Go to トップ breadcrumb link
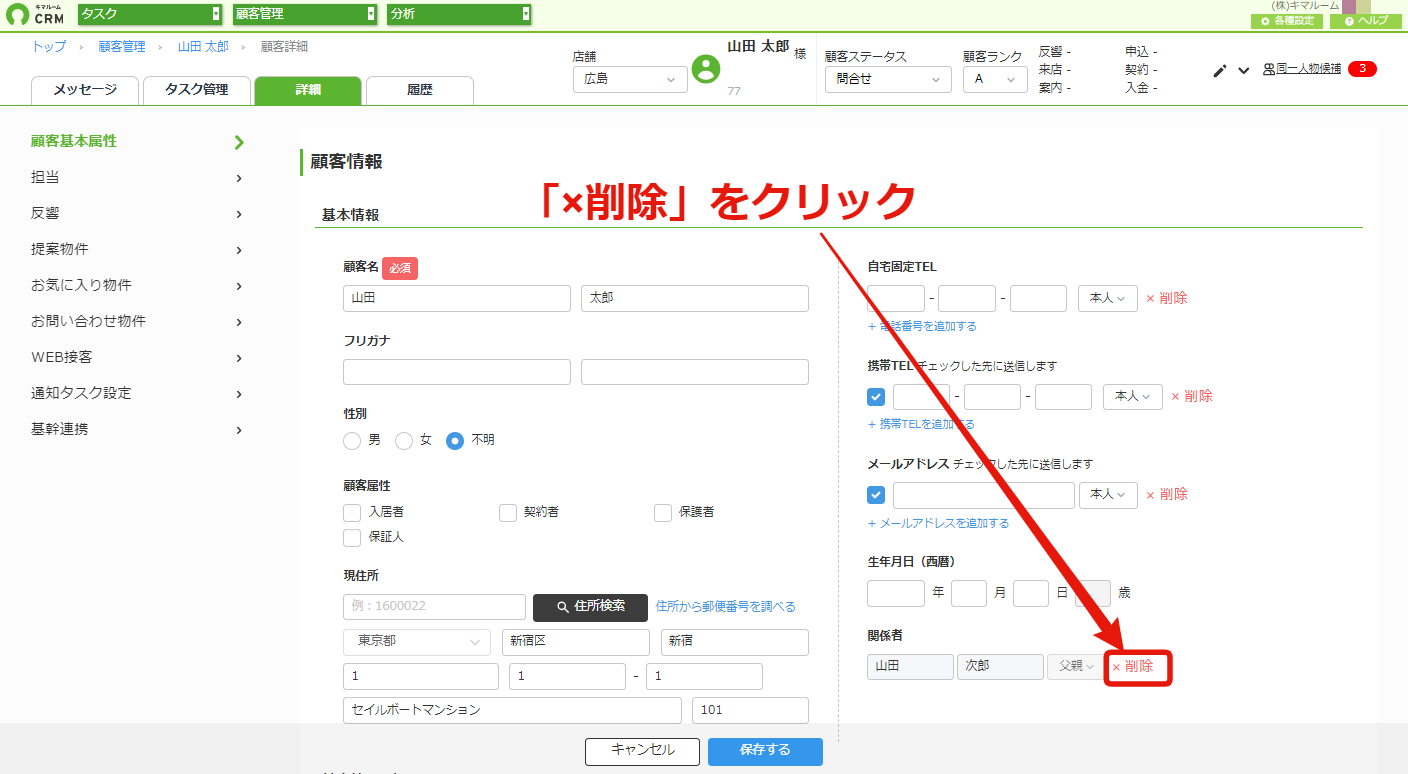 coord(49,47)
